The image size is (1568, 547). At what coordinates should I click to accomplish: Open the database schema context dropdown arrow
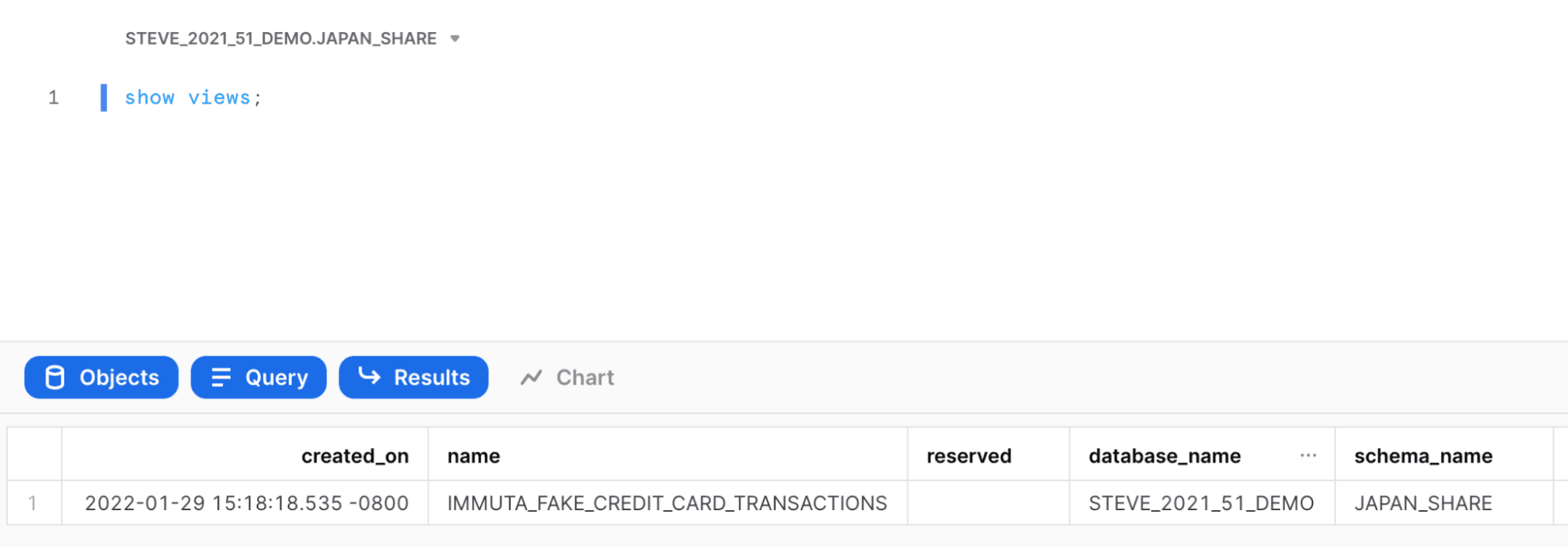(455, 38)
